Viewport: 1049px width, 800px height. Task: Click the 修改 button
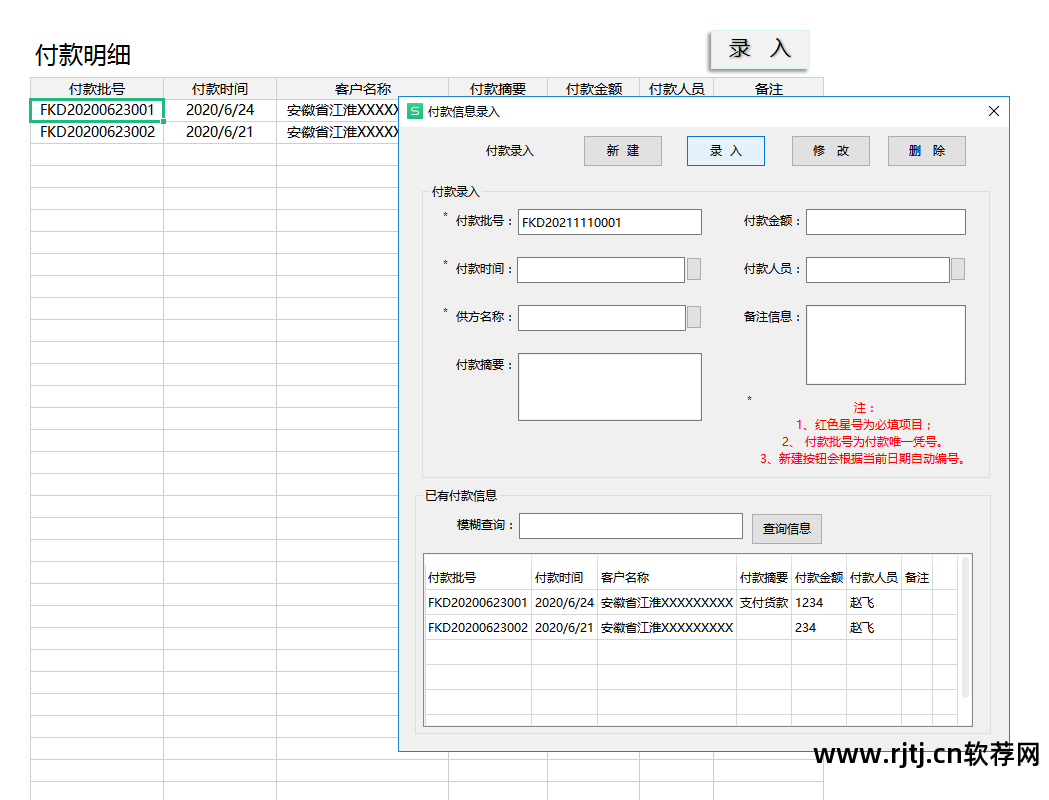pos(831,151)
